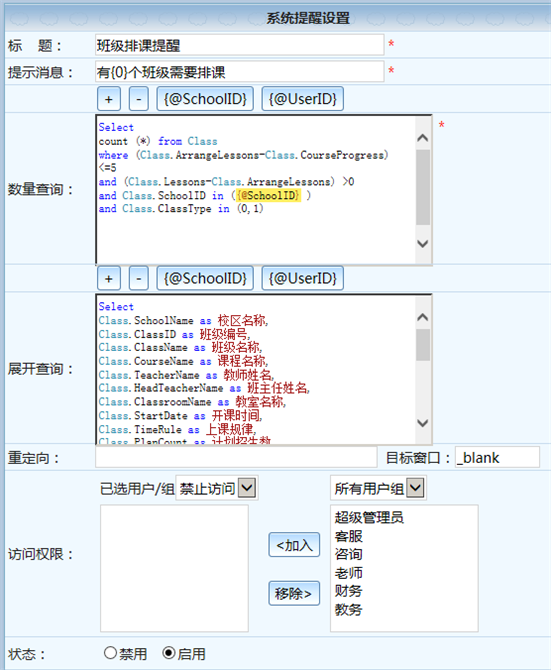Click line 'Class.StartDate as 开课时间'
Screen dimensions: 551x670
(x=180, y=416)
